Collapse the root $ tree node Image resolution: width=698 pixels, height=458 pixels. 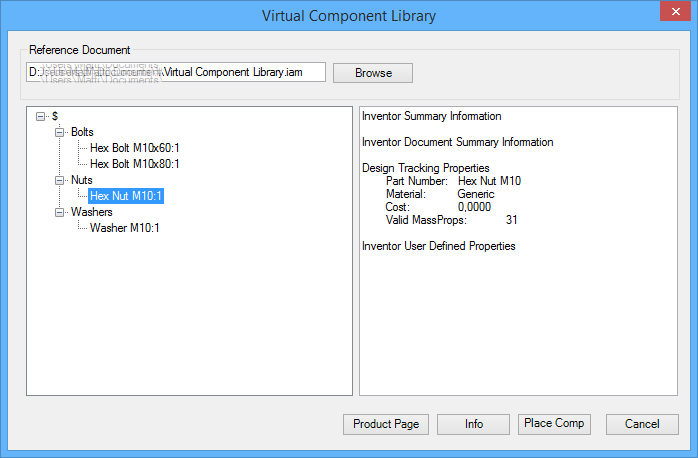(x=41, y=116)
